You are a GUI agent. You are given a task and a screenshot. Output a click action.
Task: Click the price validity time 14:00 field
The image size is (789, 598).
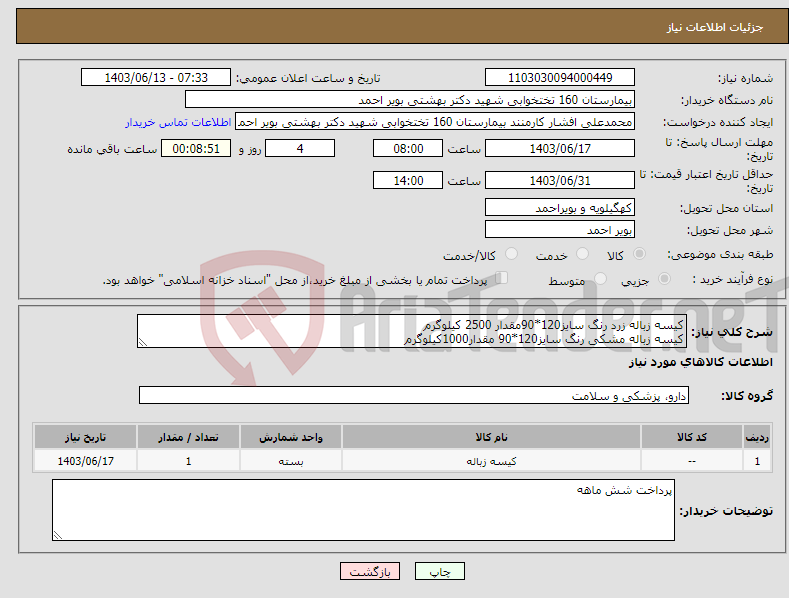[408, 180]
